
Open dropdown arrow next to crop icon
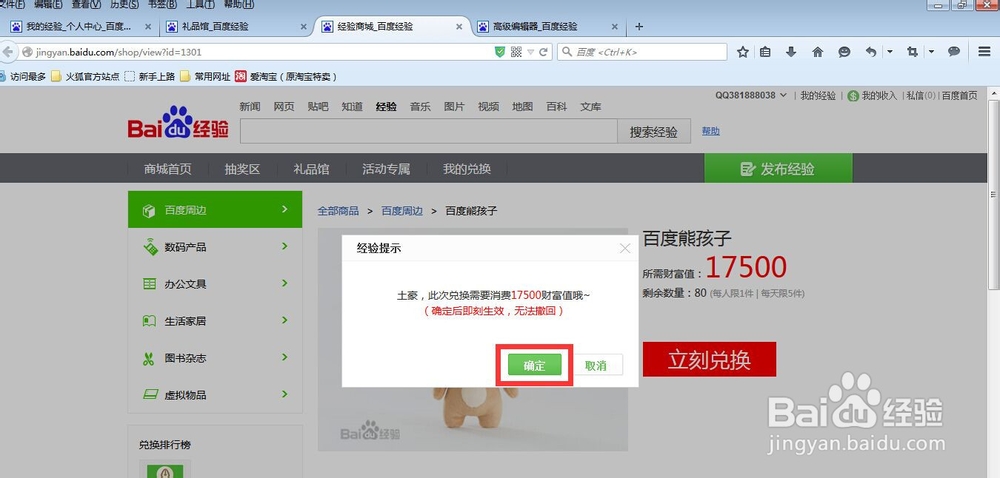pyautogui.click(x=931, y=52)
